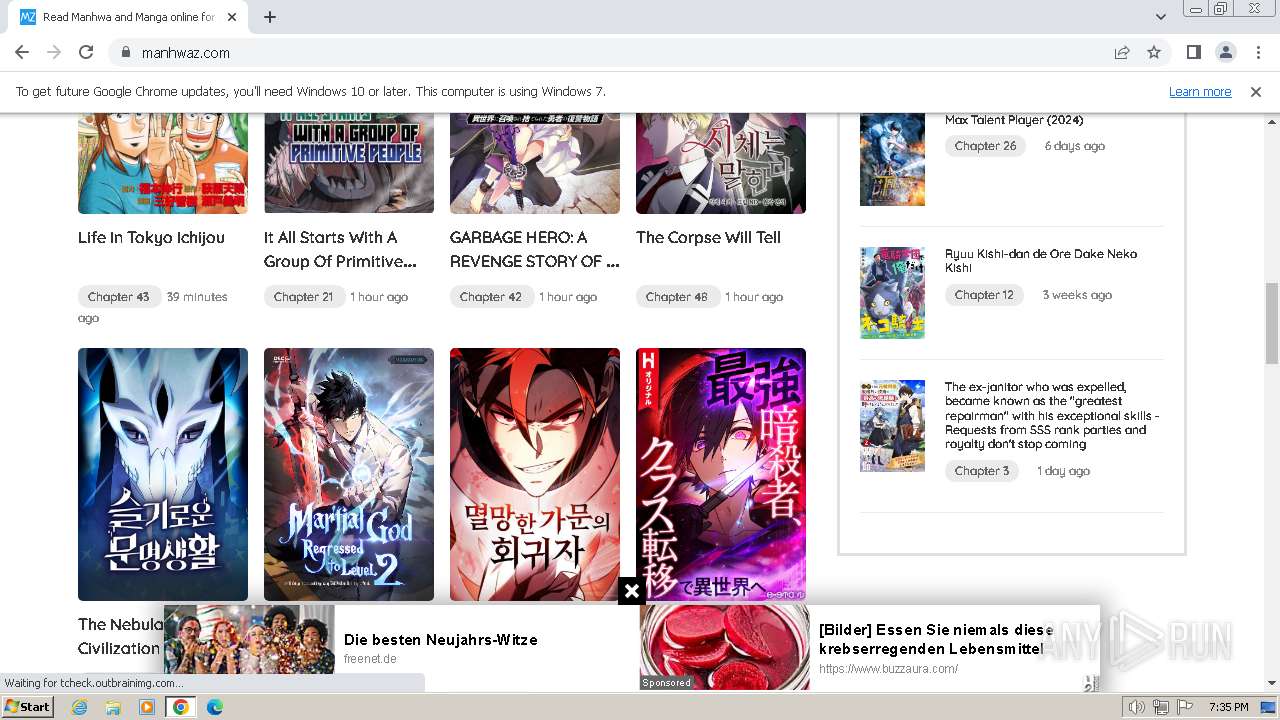Screen dimensions: 1280x720
Task: Open The ex-janitor who was expelled title
Action: (1052, 415)
